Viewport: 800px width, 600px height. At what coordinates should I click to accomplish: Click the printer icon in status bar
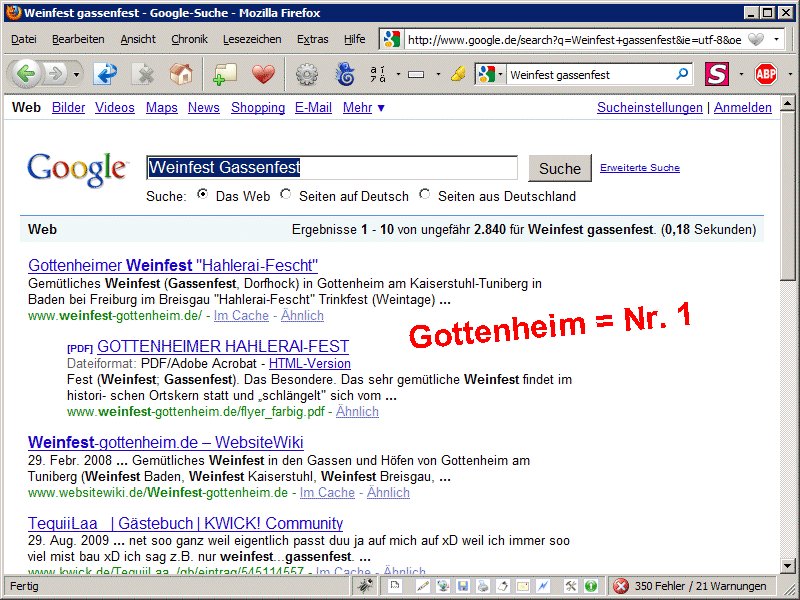(483, 586)
